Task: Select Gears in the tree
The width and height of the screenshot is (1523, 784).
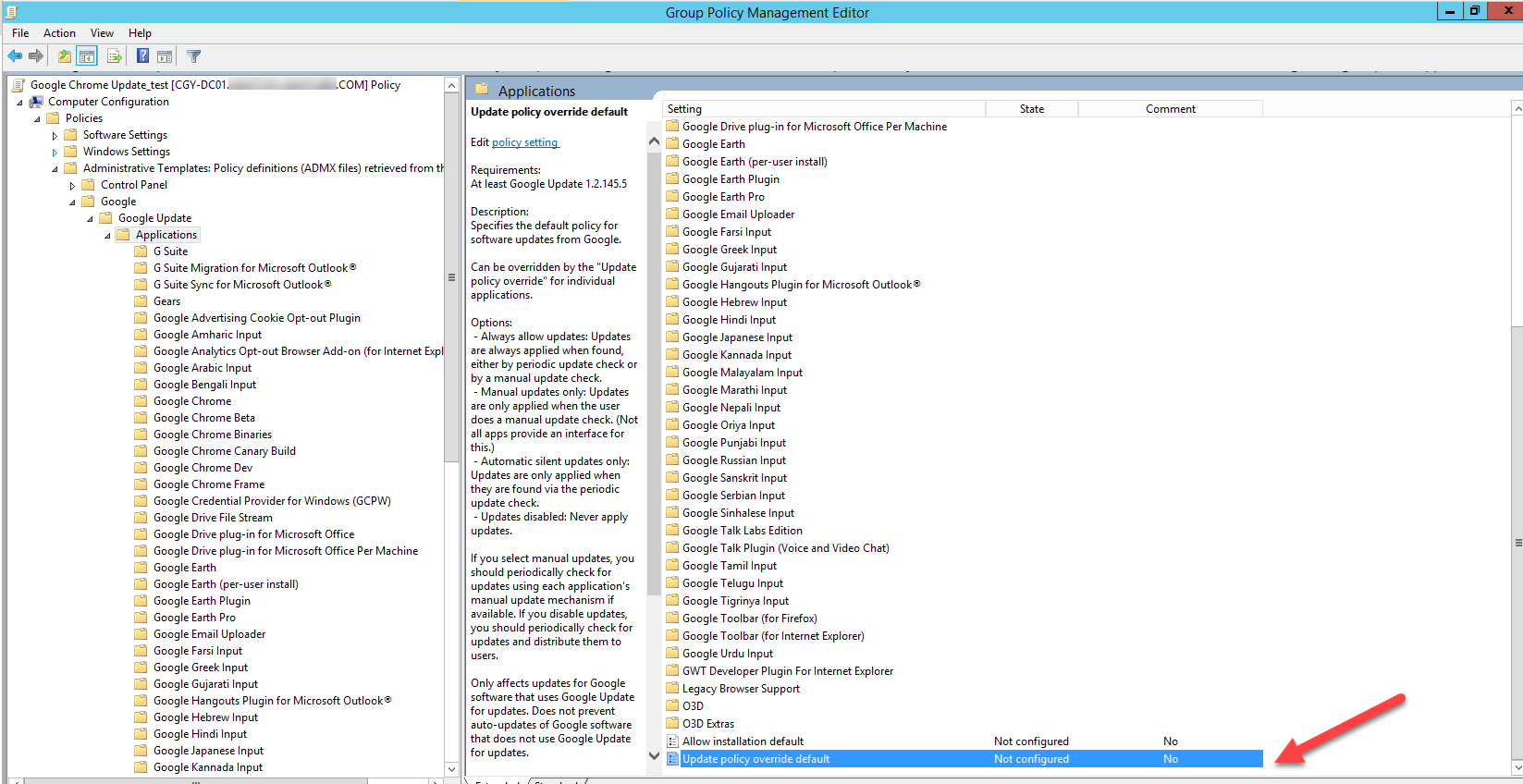Action: point(166,301)
